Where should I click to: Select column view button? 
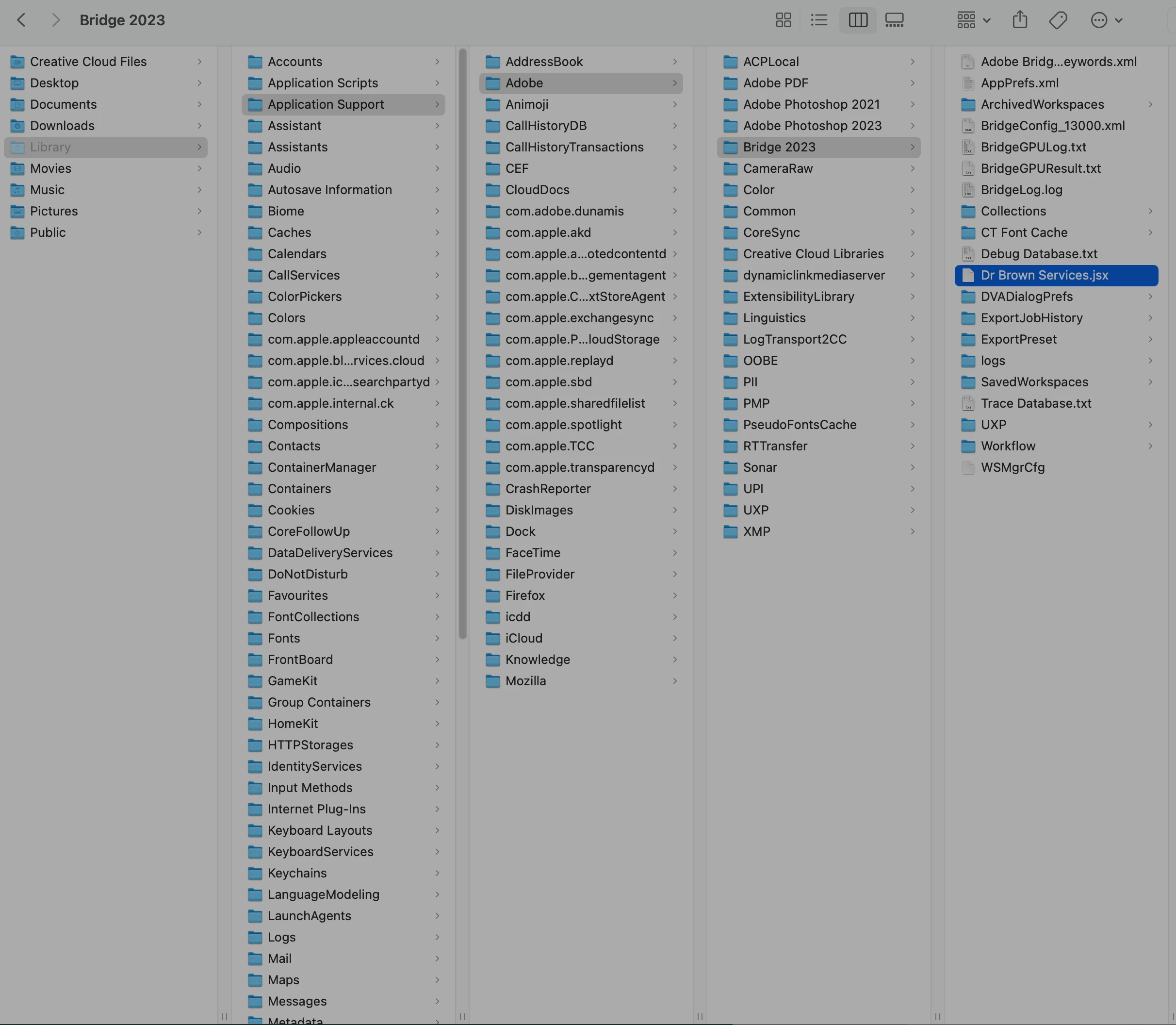(858, 20)
